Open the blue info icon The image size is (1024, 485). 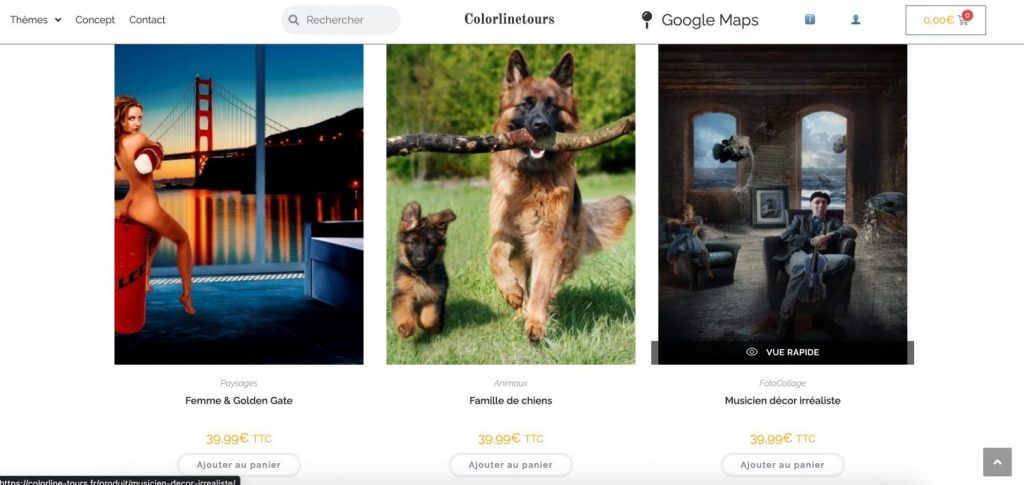click(810, 20)
